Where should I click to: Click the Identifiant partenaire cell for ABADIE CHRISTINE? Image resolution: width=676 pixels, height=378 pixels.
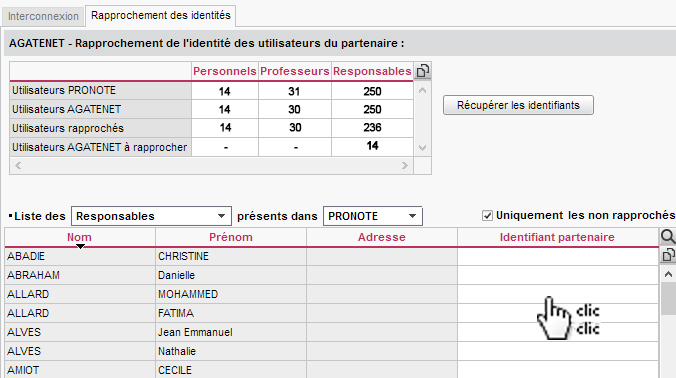pyautogui.click(x=557, y=256)
